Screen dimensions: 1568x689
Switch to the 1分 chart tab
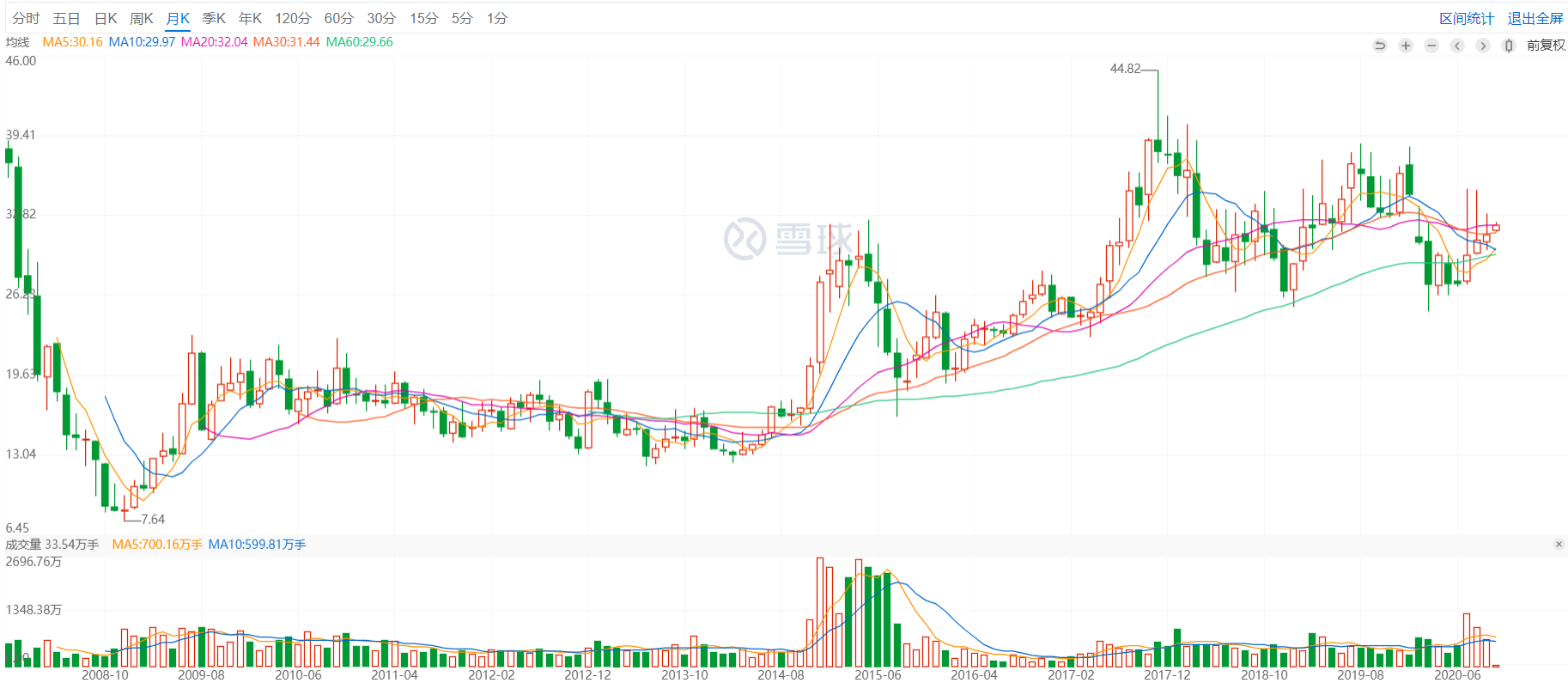(496, 18)
